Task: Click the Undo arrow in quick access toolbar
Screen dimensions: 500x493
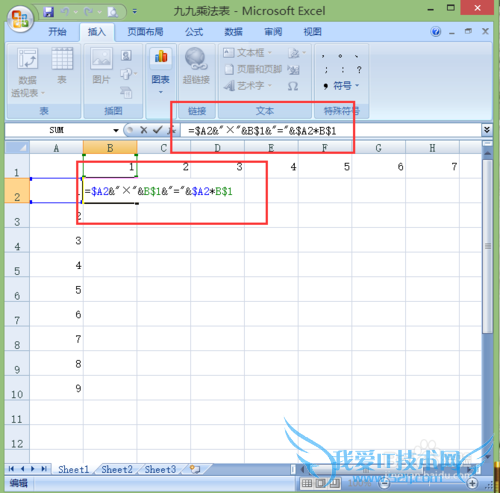Action: point(65,12)
